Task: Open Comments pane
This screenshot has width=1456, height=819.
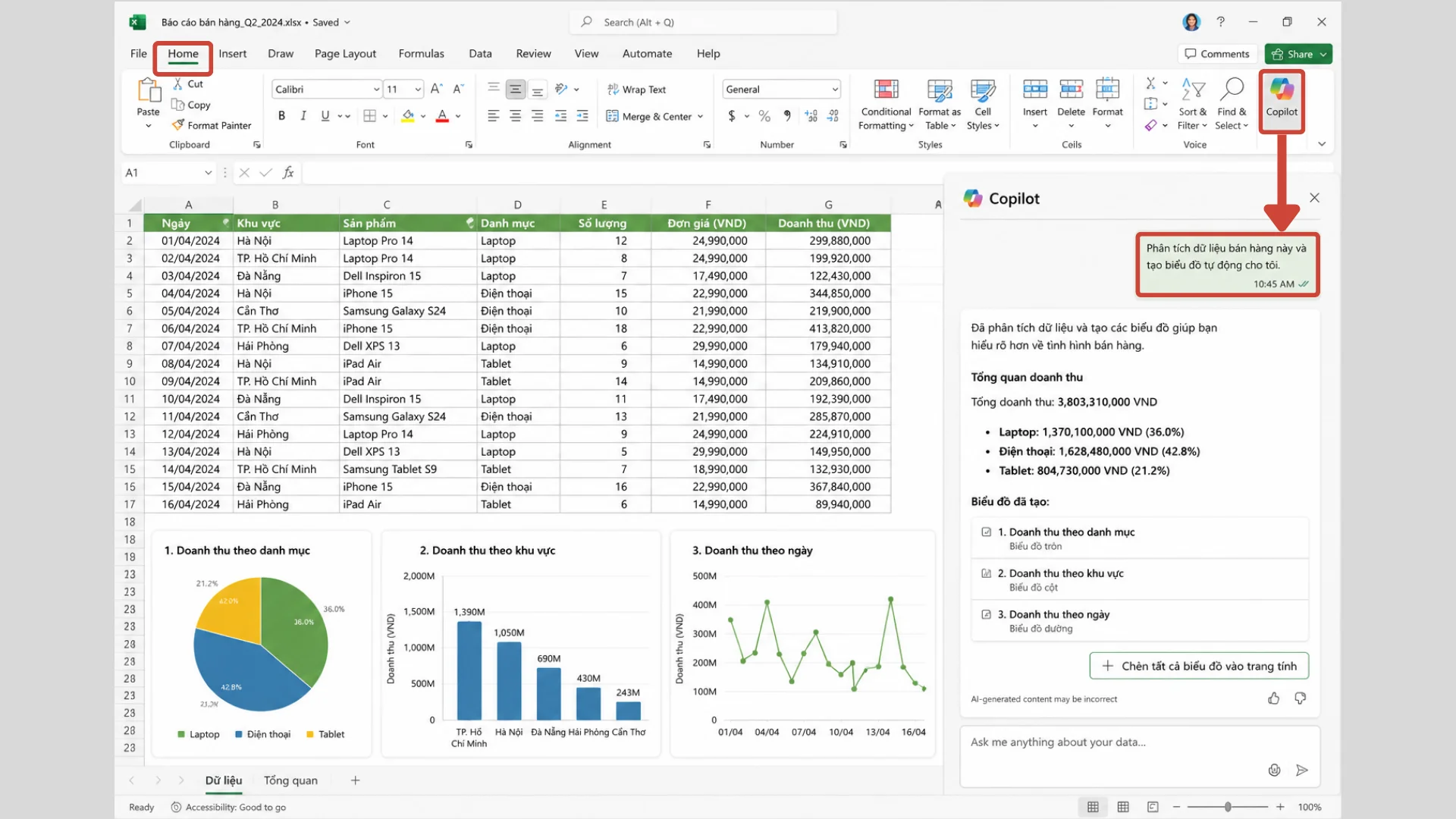Action: pos(1217,54)
